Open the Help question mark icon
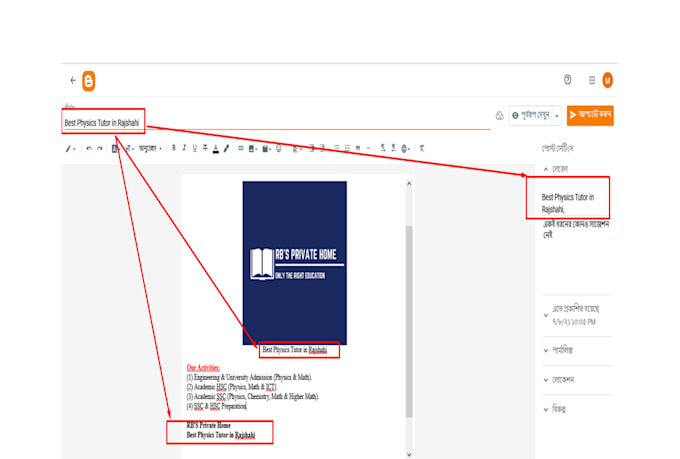 pyautogui.click(x=567, y=80)
